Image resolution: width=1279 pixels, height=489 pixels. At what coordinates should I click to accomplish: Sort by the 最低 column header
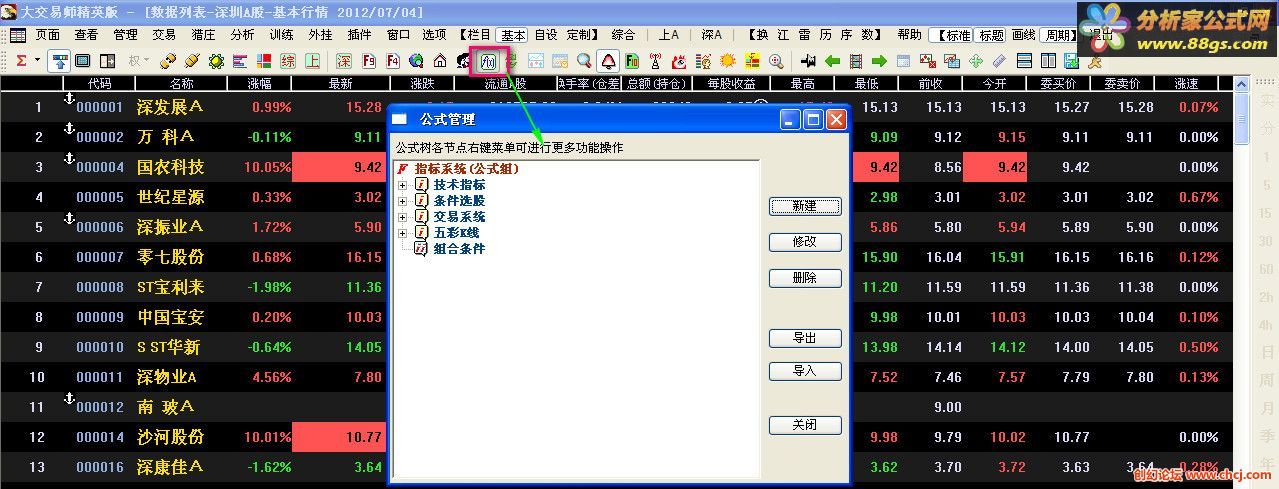click(866, 84)
